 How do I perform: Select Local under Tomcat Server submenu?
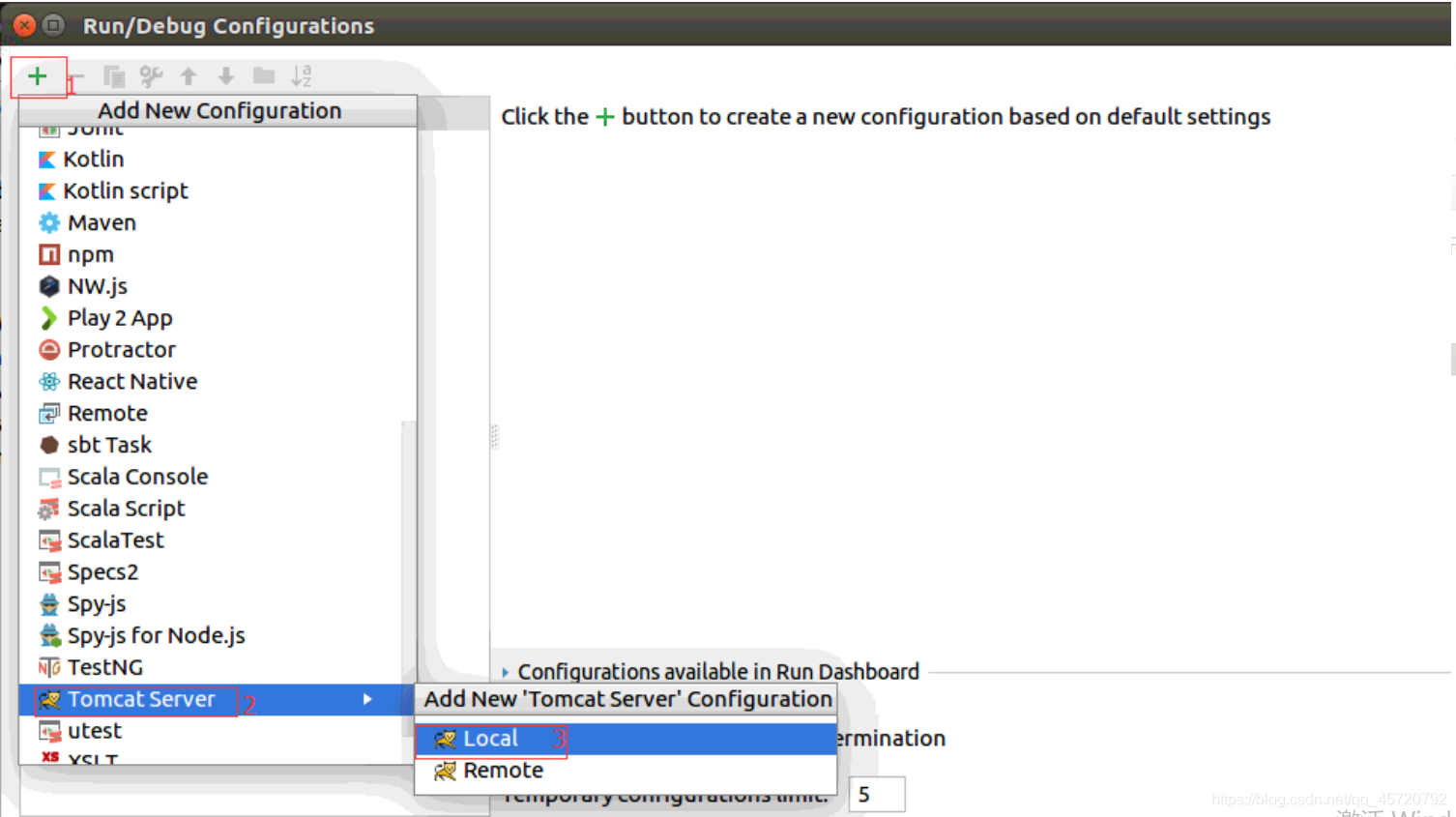click(626, 740)
